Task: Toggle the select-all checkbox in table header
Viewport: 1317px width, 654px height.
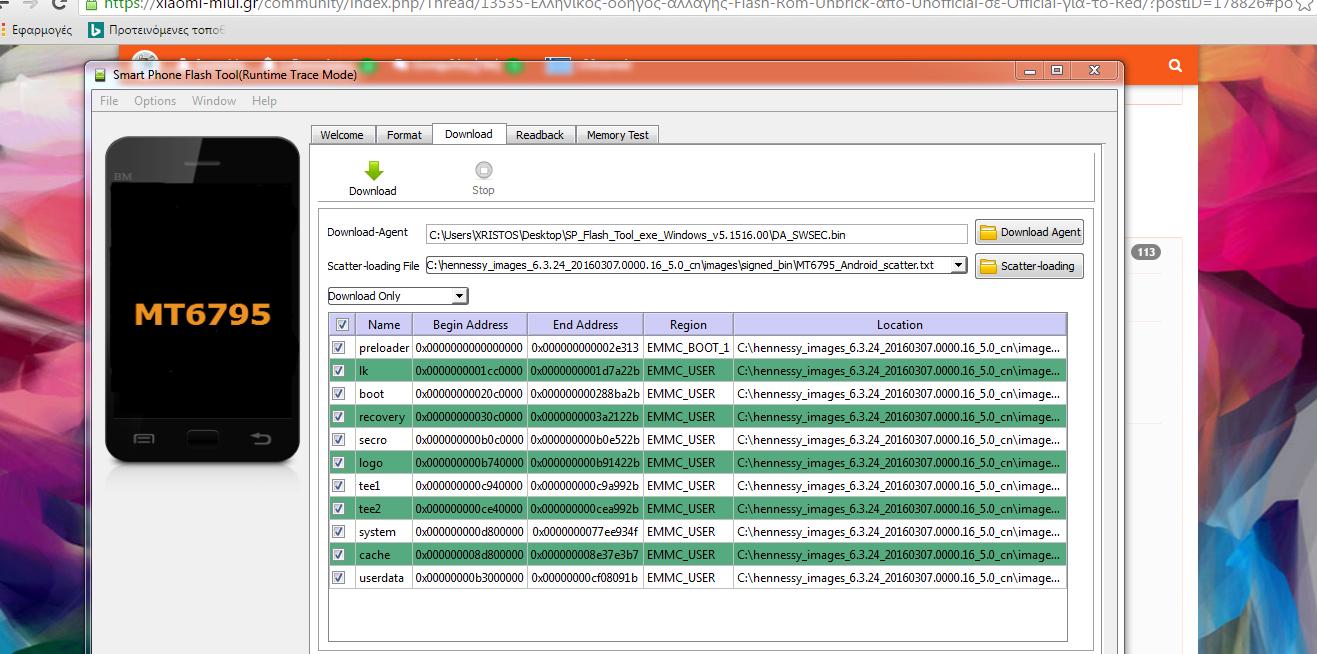Action: tap(343, 325)
